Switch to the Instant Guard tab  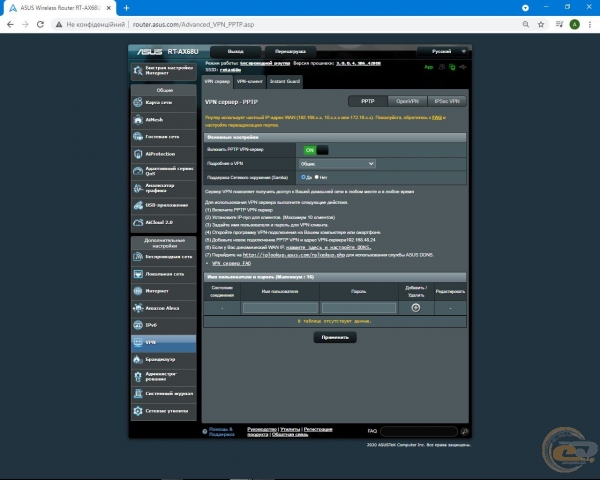(285, 82)
